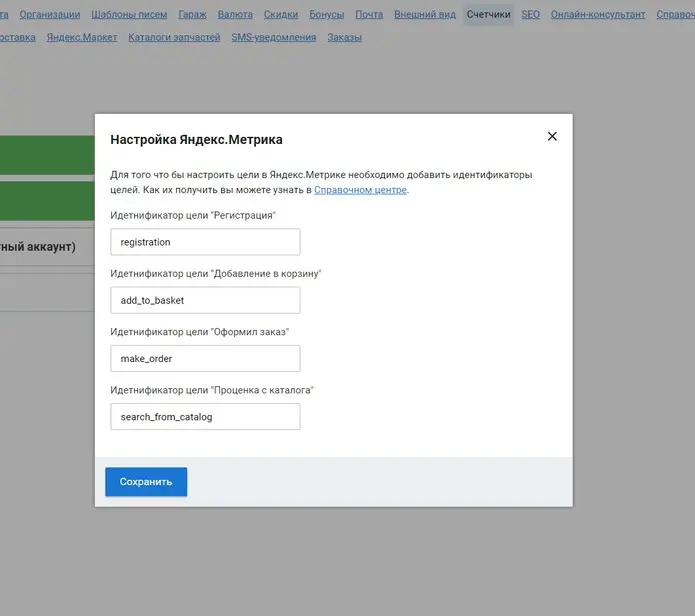Viewport: 695px width, 616px height.
Task: Select the Счетчики tab
Action: pyautogui.click(x=488, y=15)
